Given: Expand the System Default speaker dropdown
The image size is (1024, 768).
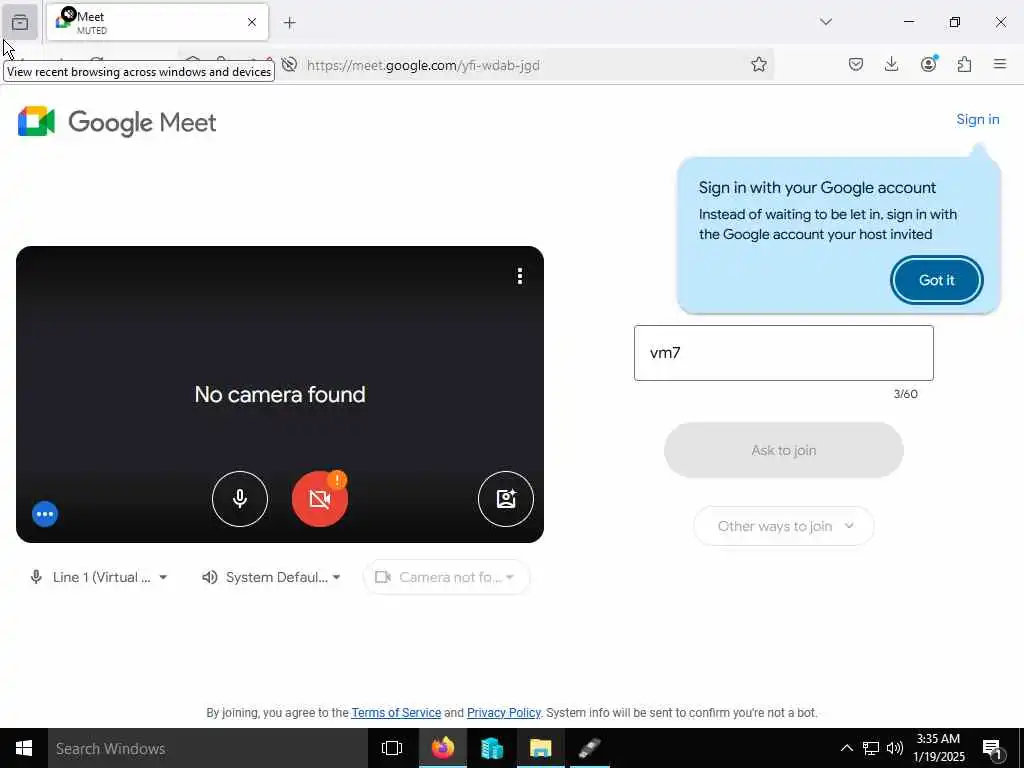Looking at the screenshot, I should click(271, 577).
